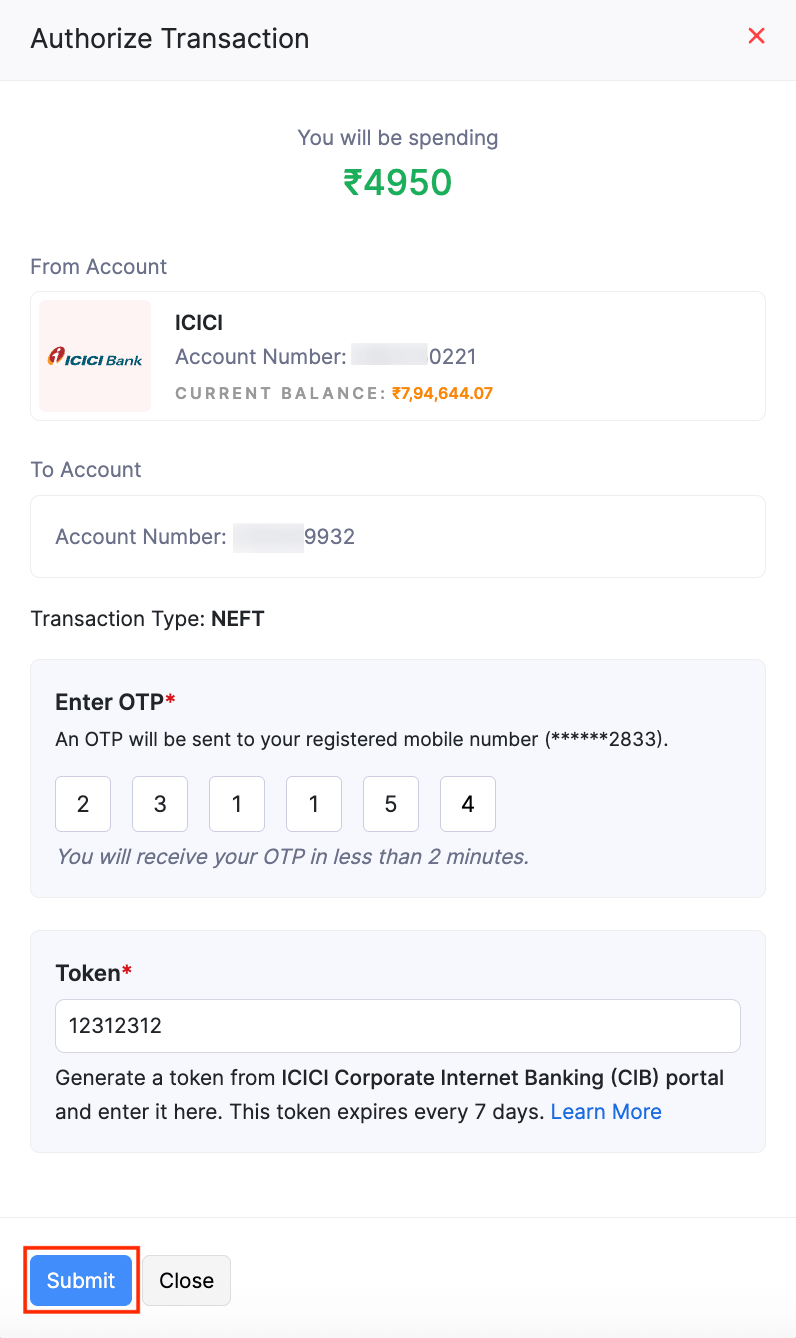The width and height of the screenshot is (796, 1338).
Task: Click the OTP box containing 5
Action: [x=390, y=804]
